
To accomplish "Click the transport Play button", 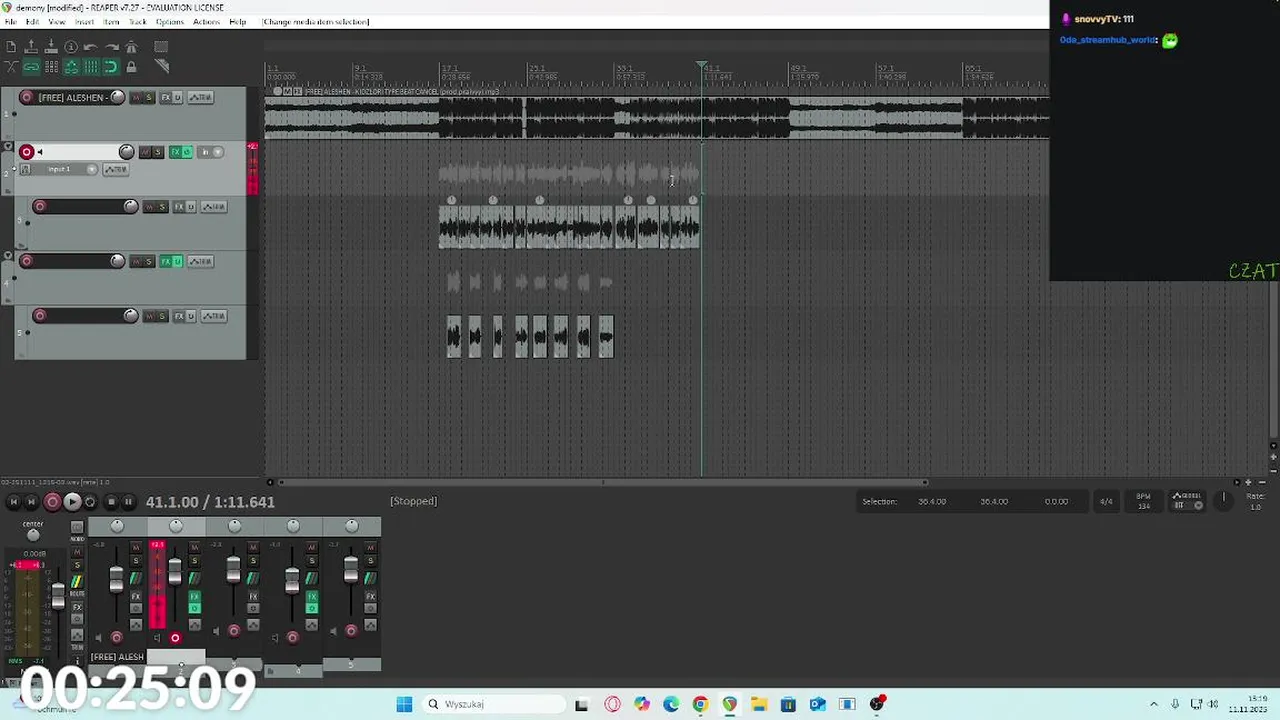I will [x=72, y=502].
